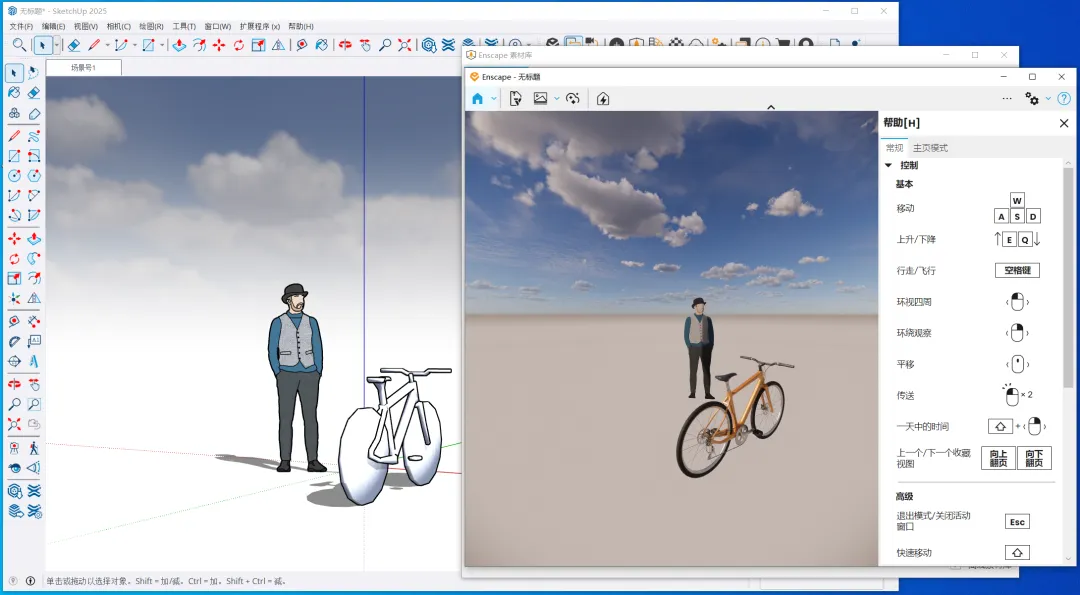
Task: Select the Offset tool in left toolbar
Action: coord(34,278)
